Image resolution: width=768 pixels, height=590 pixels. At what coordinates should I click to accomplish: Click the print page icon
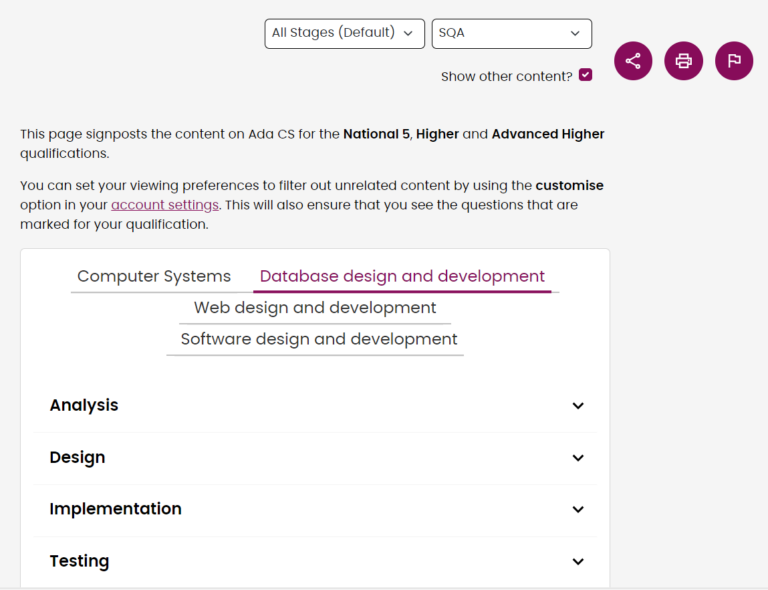click(683, 61)
